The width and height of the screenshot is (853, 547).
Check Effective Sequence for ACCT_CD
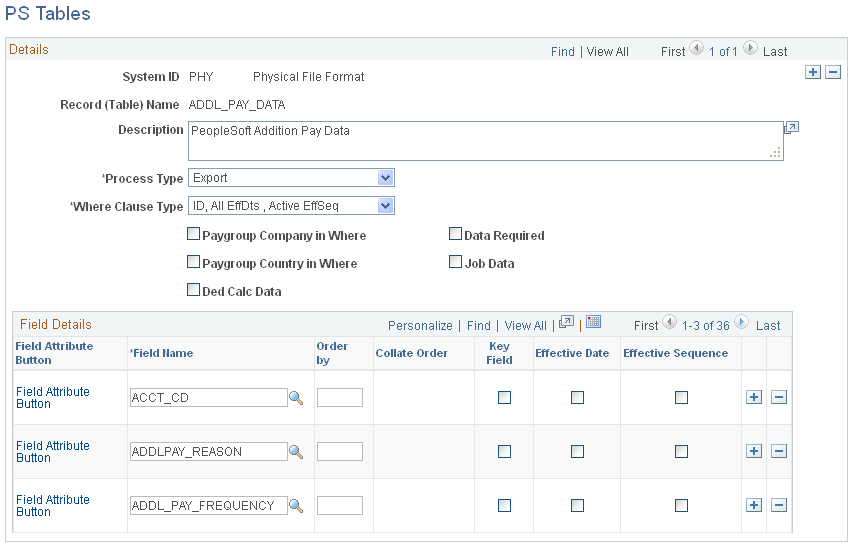(681, 397)
